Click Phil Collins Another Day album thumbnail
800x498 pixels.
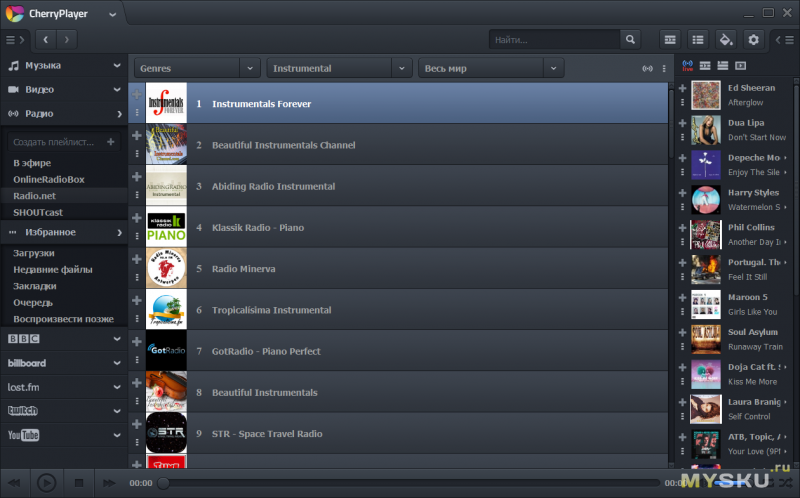click(706, 234)
